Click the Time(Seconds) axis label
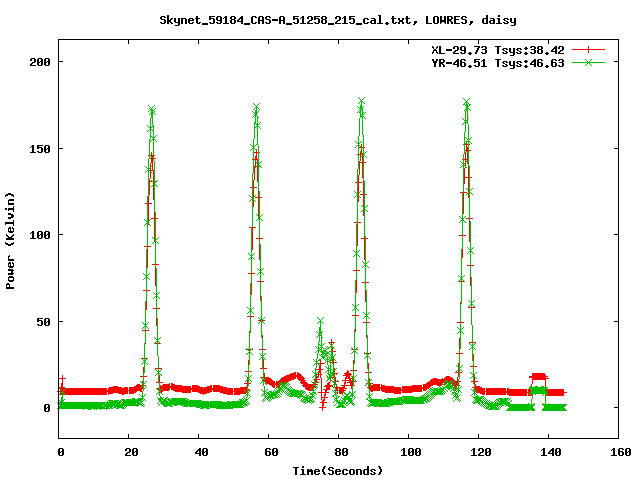The height and width of the screenshot is (480, 640). (338, 471)
